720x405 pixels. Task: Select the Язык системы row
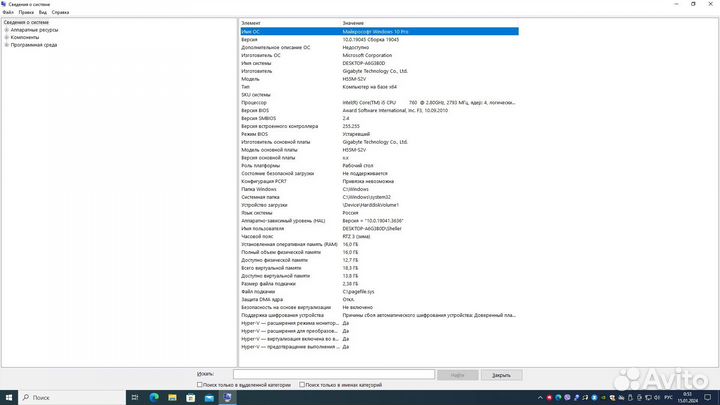point(379,213)
